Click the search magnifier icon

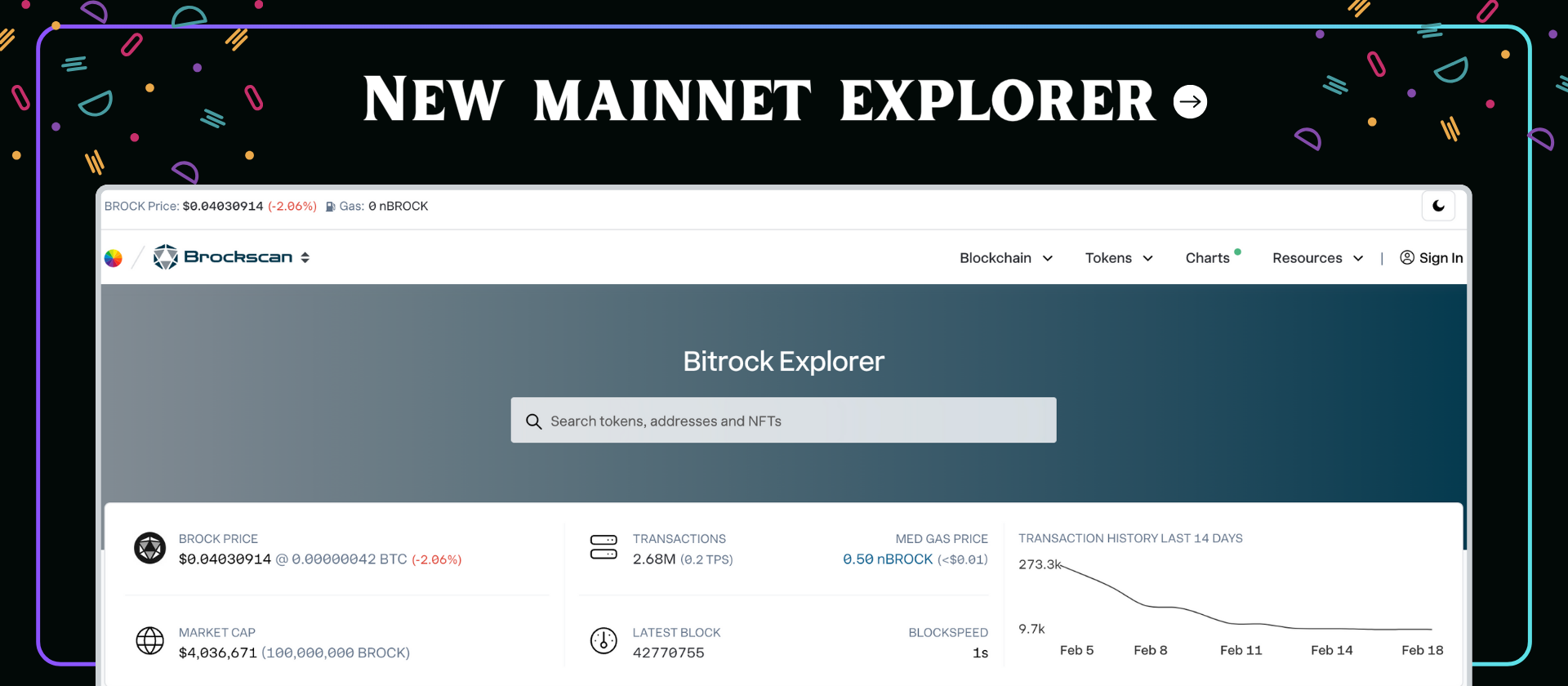tap(534, 421)
